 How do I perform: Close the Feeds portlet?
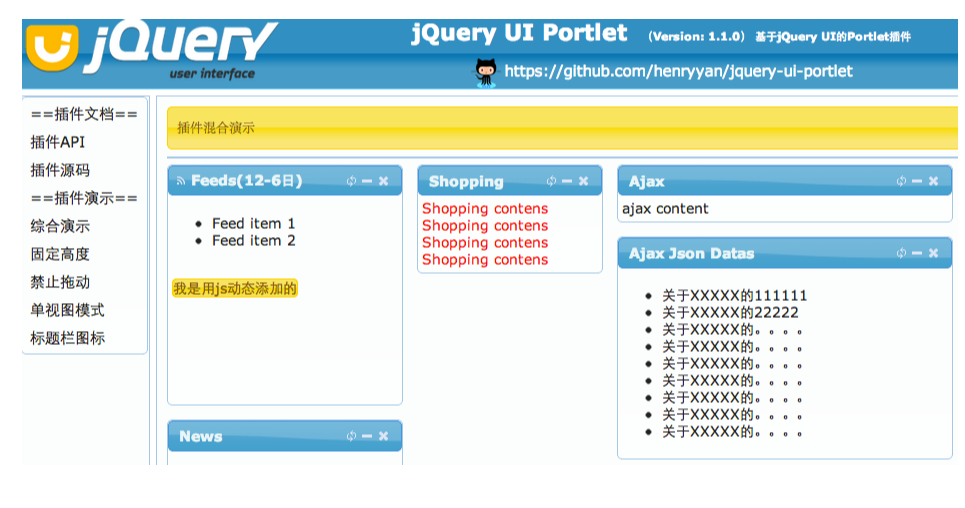pyautogui.click(x=383, y=181)
